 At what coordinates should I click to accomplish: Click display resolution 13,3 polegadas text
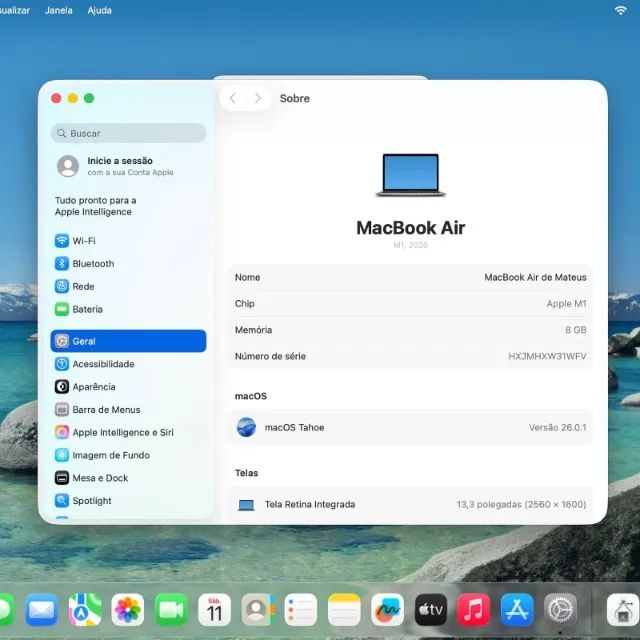[521, 504]
